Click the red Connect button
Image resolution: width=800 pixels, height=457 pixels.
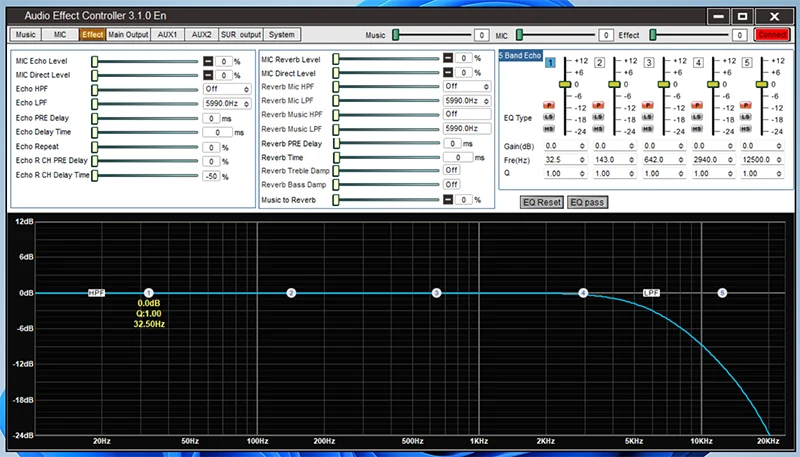772,35
